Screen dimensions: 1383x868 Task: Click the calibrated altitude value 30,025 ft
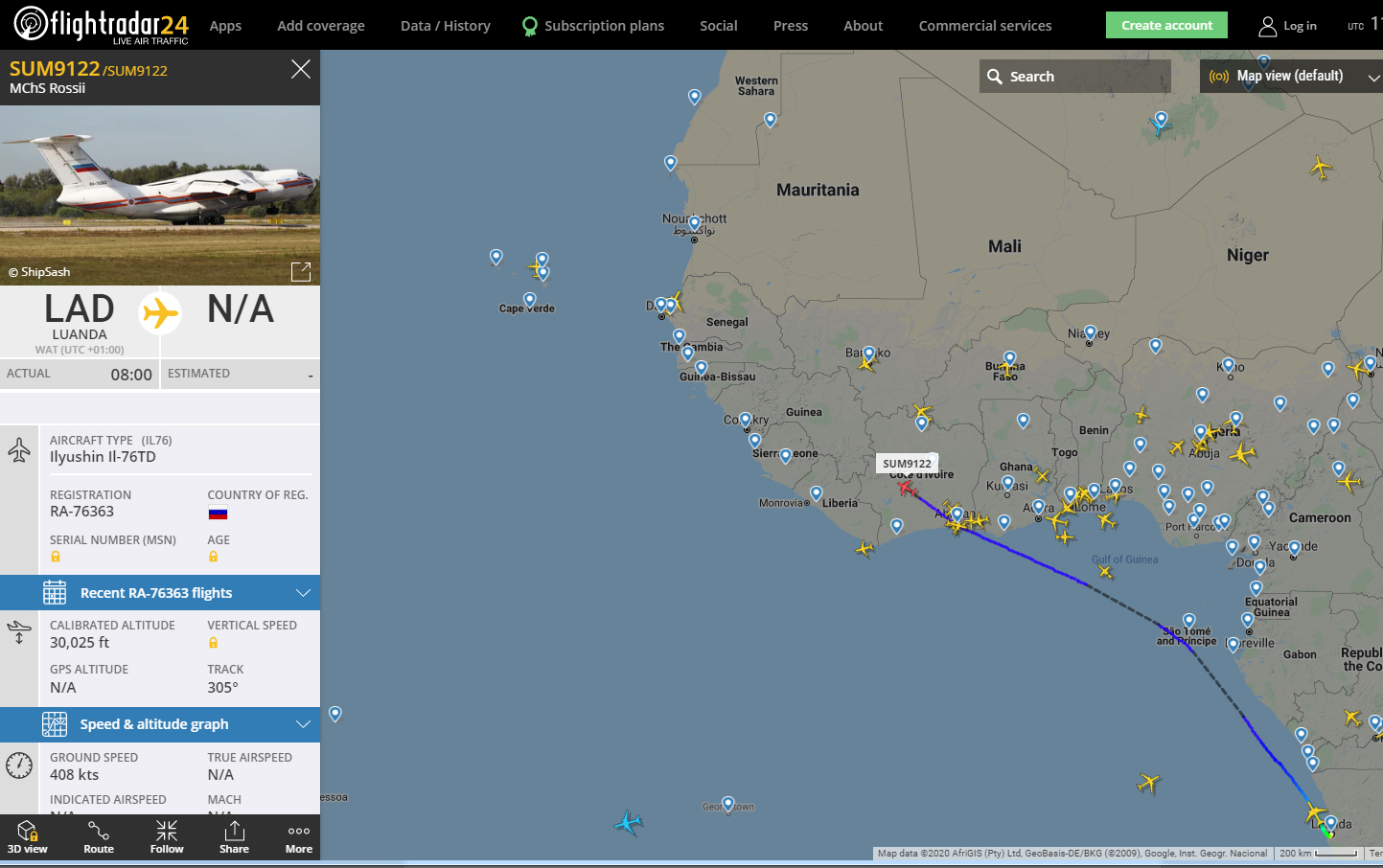click(x=80, y=643)
